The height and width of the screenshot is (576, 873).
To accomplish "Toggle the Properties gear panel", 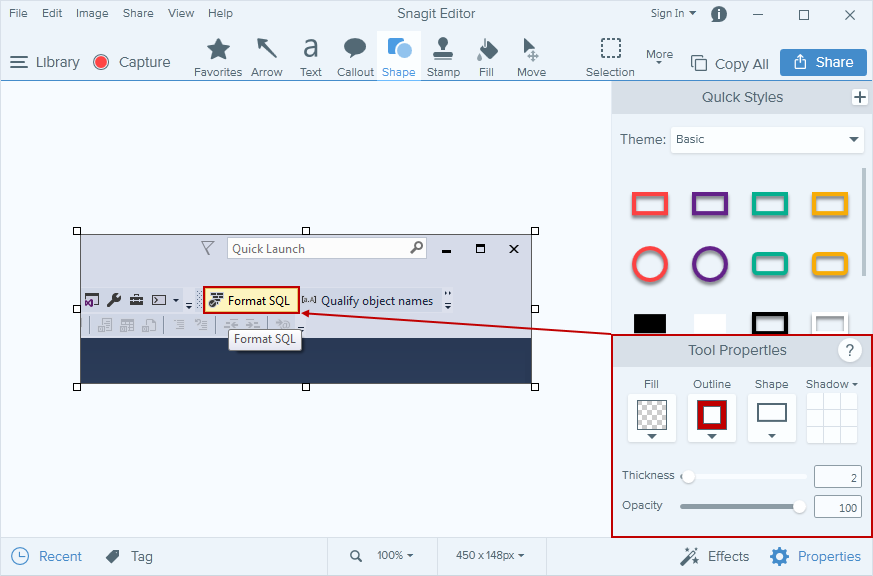I will [x=815, y=556].
